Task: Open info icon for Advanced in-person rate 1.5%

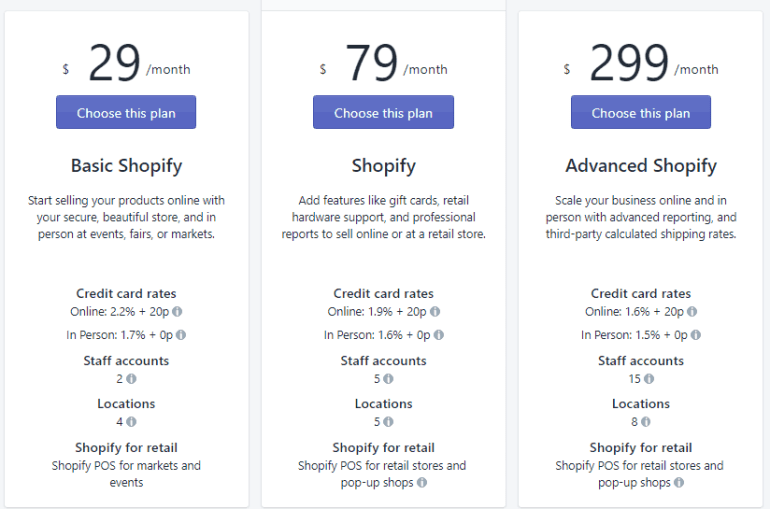Action: click(695, 335)
